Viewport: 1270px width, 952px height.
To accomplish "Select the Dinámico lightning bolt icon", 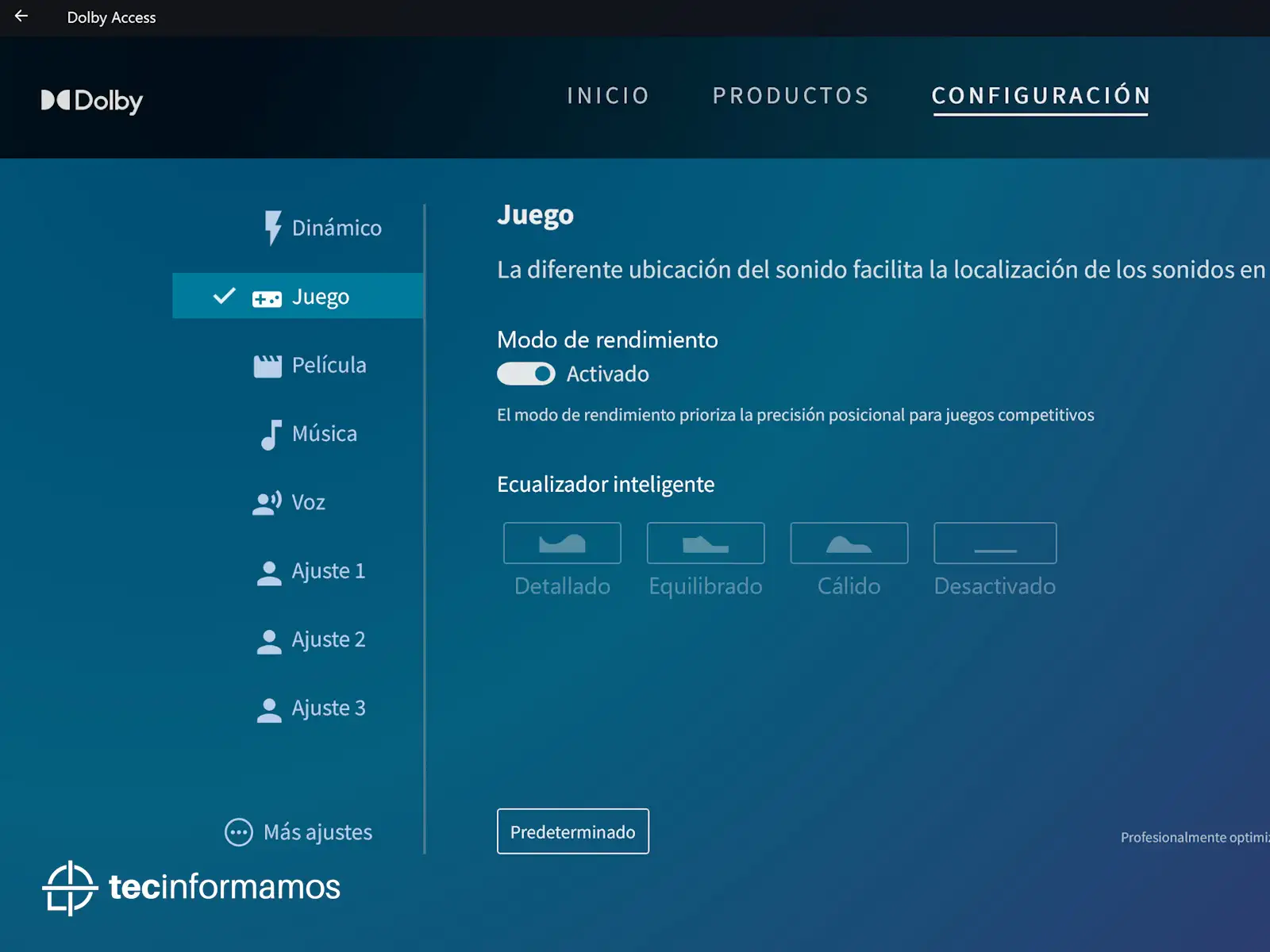I will [x=272, y=228].
